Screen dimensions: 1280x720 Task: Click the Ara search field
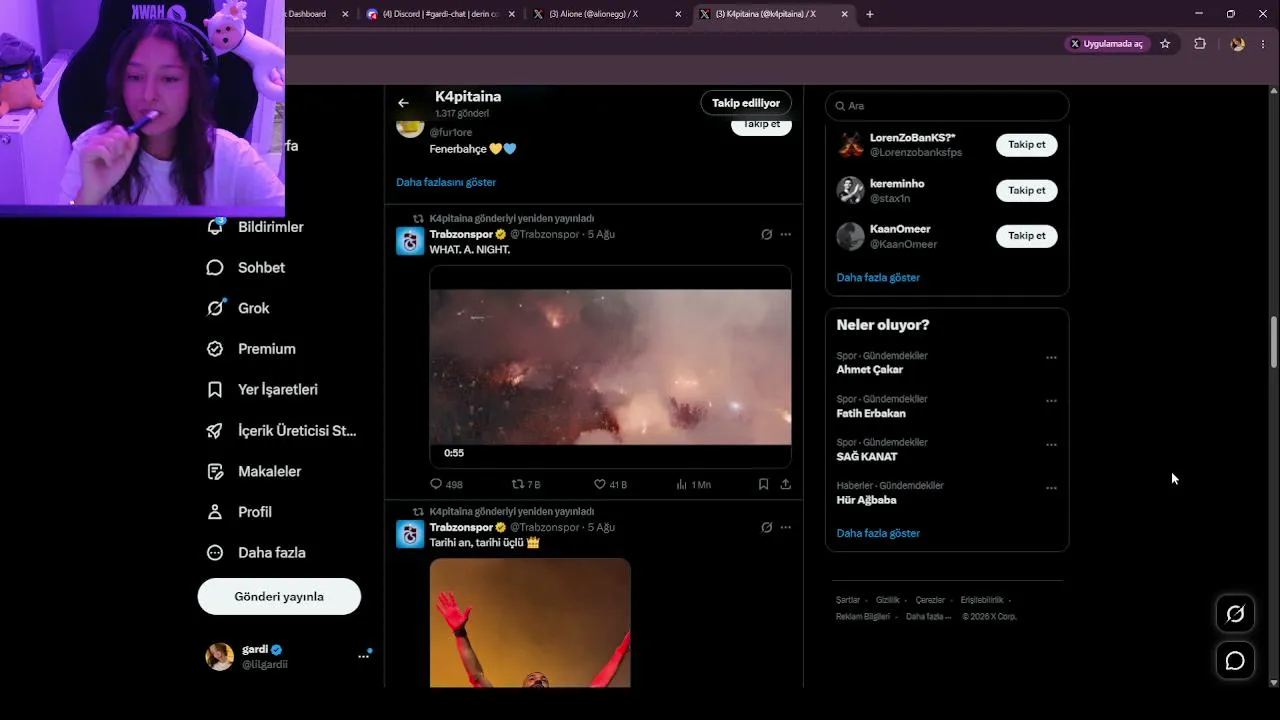point(947,106)
